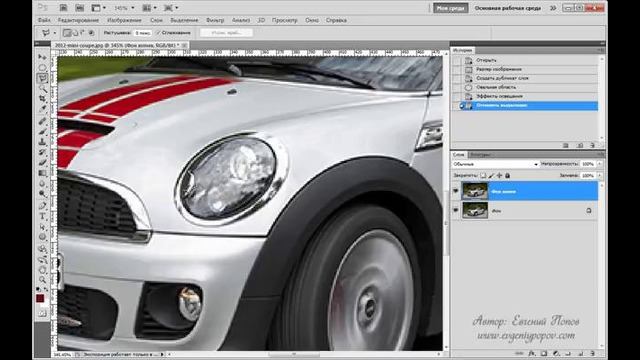640x360 pixels.
Task: Switch to «Моя среда» workspace
Action: click(451, 8)
